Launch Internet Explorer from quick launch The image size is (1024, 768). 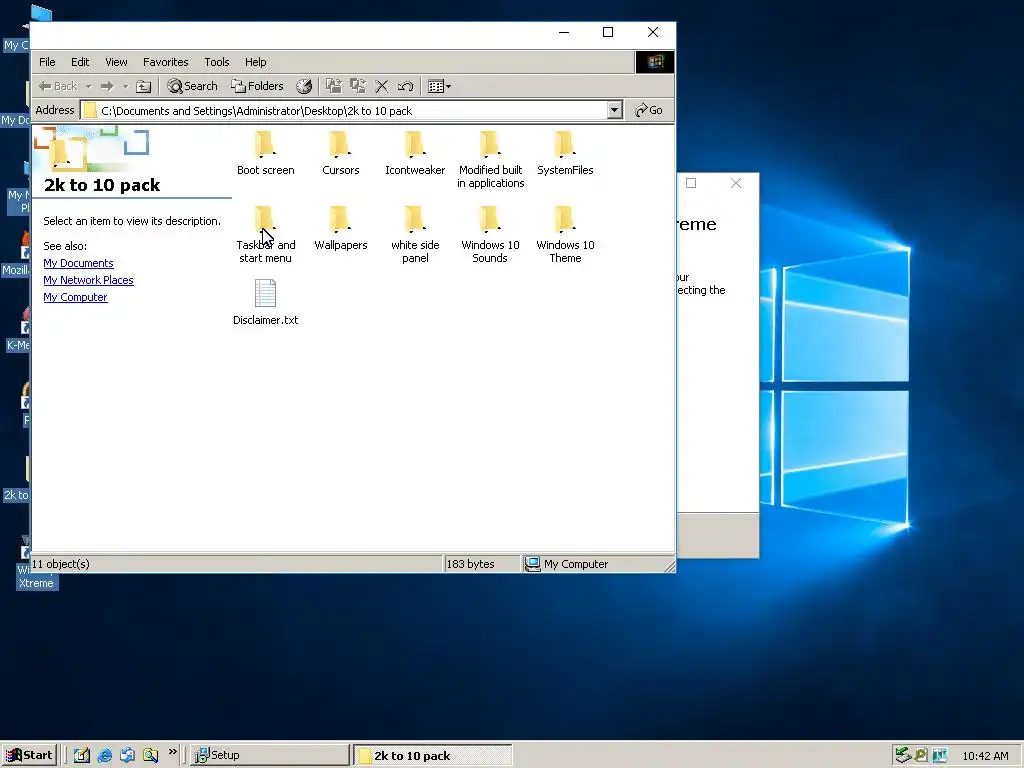click(104, 755)
